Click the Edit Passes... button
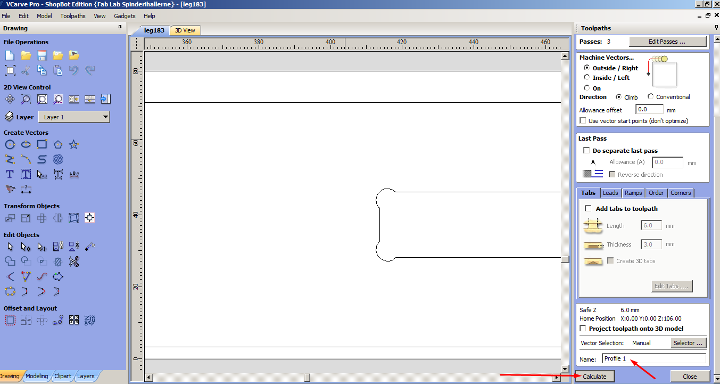The width and height of the screenshot is (720, 384). (667, 41)
